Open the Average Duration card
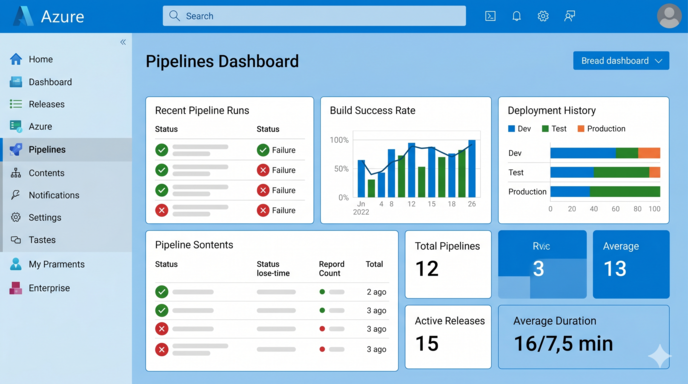The width and height of the screenshot is (688, 384). (x=584, y=337)
